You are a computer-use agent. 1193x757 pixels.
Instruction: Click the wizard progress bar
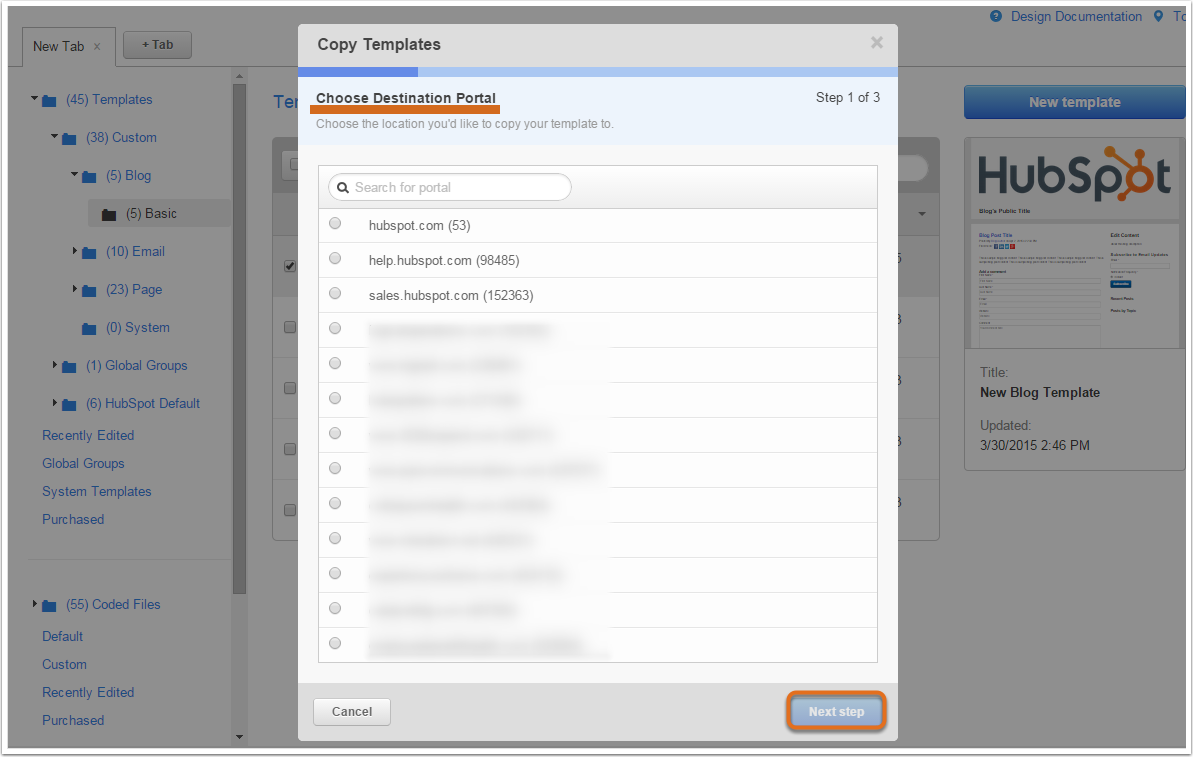597,72
